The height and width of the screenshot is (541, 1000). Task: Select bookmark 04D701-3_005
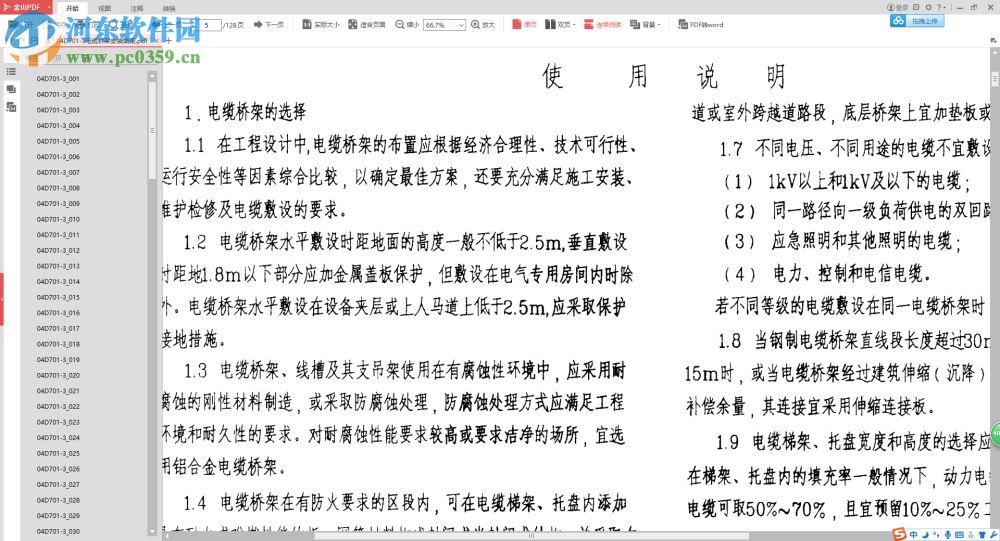[x=58, y=142]
